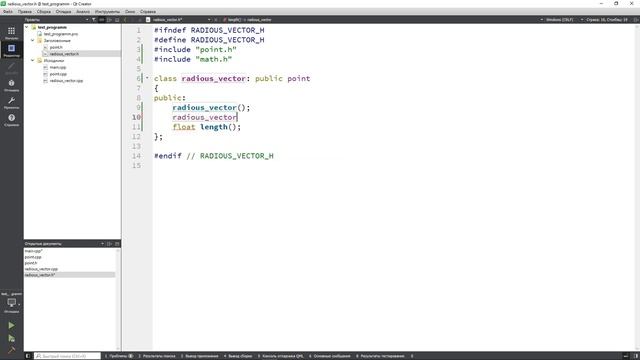The height and width of the screenshot is (360, 640).
Task: Open the Анализ menu
Action: coord(83,12)
